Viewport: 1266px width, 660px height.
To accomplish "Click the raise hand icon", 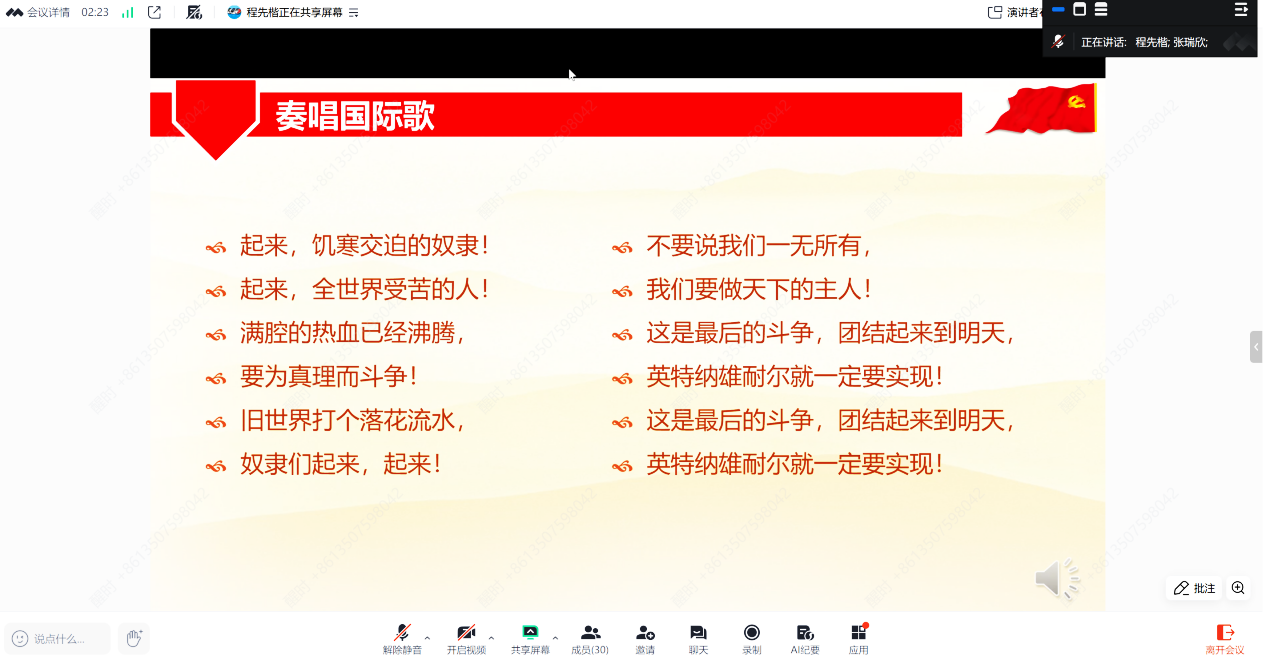I will (x=133, y=637).
